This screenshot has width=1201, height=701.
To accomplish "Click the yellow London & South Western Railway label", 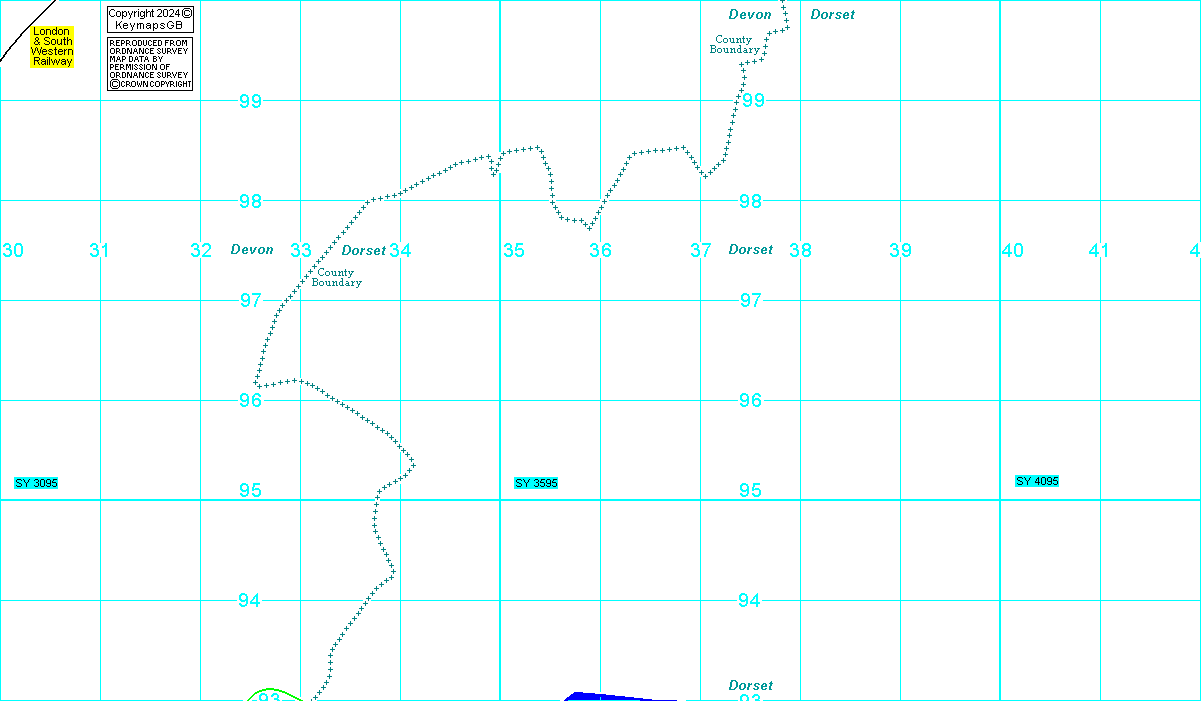I will (52, 47).
